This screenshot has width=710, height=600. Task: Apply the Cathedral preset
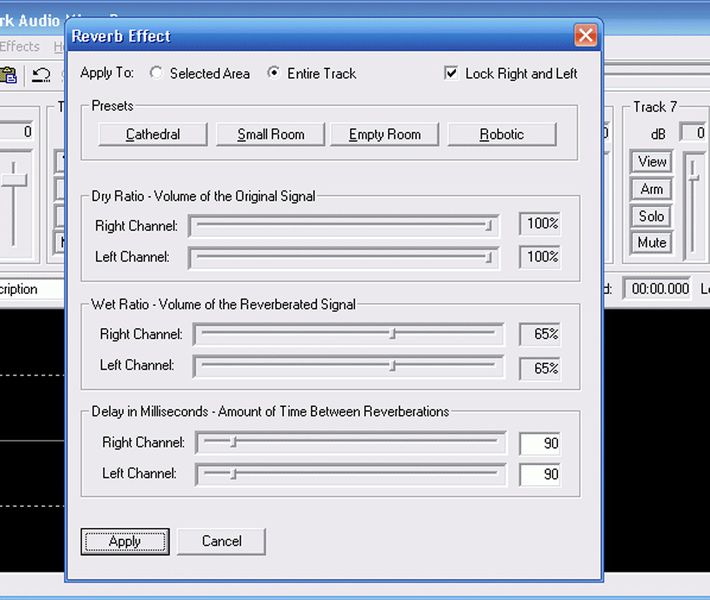coord(153,134)
